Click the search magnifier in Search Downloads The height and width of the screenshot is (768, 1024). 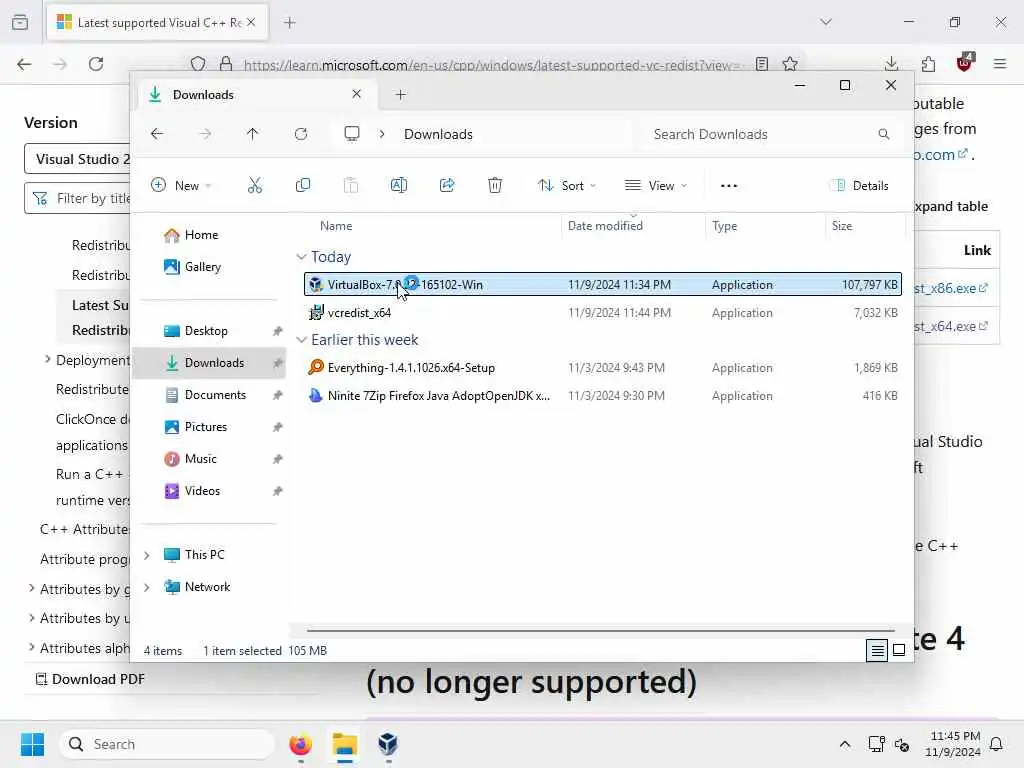(884, 134)
